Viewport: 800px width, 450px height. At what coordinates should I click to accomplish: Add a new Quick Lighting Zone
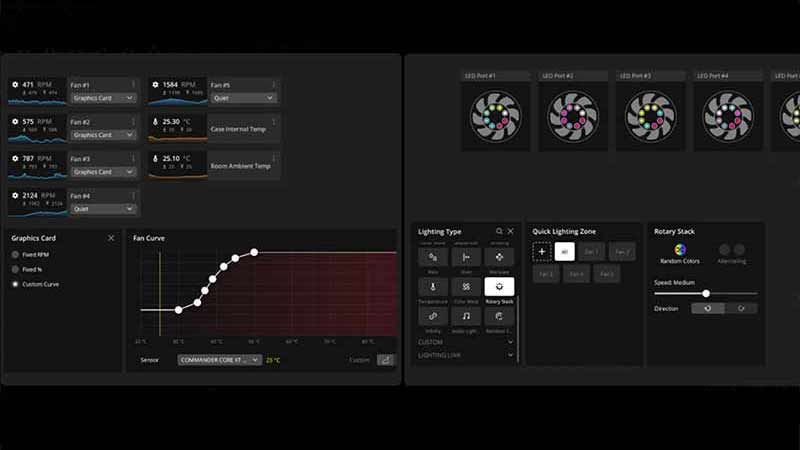pyautogui.click(x=542, y=252)
